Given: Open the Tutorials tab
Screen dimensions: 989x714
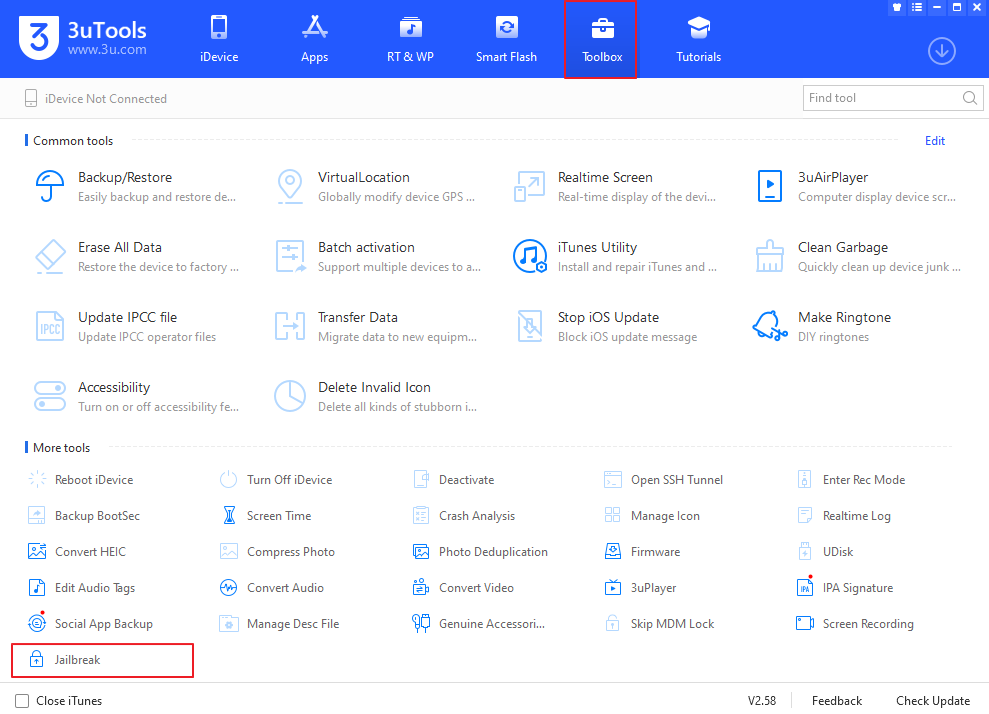Looking at the screenshot, I should click(x=698, y=39).
